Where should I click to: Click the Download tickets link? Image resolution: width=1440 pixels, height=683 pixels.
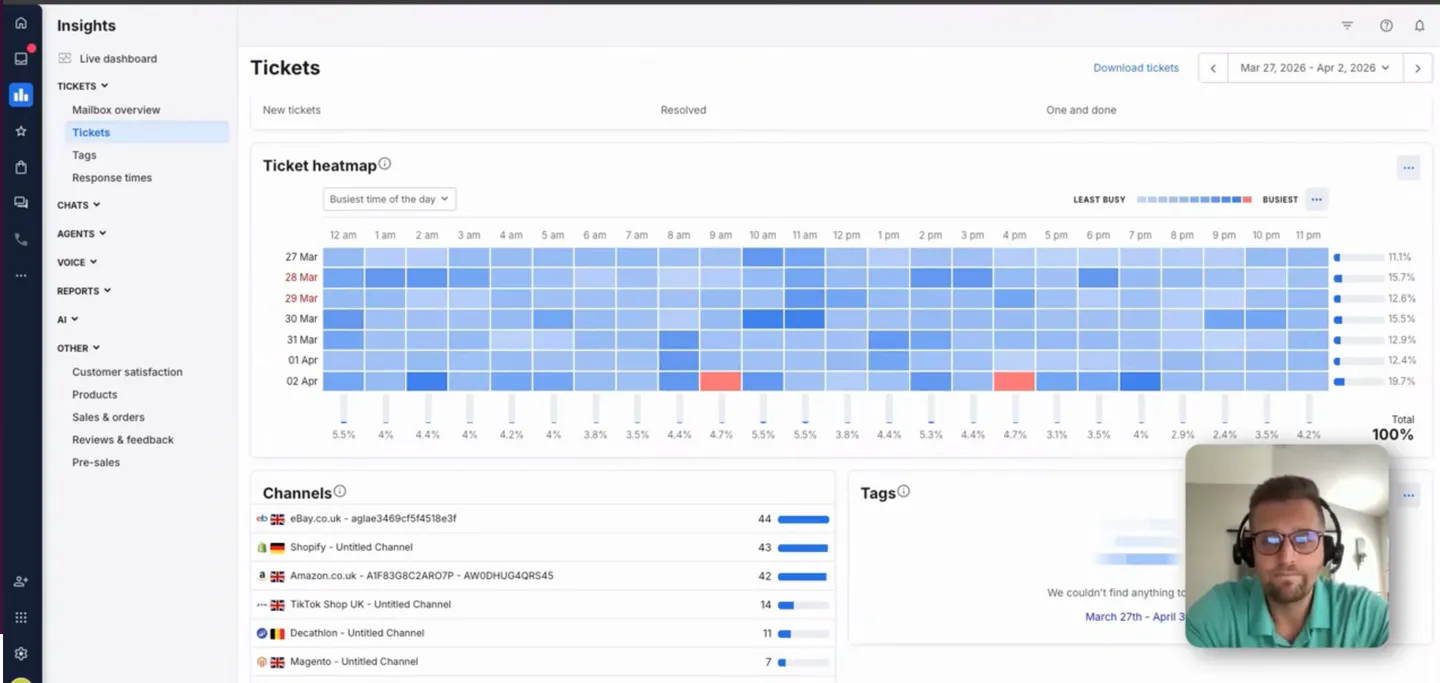click(x=1136, y=68)
